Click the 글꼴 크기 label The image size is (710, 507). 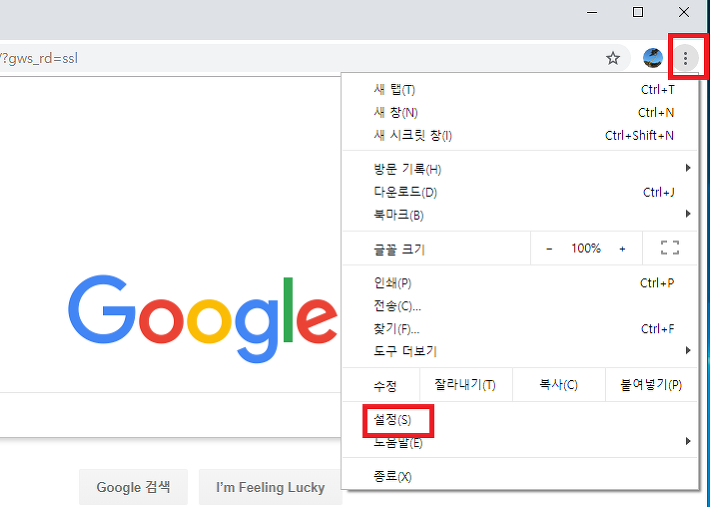[x=399, y=249]
